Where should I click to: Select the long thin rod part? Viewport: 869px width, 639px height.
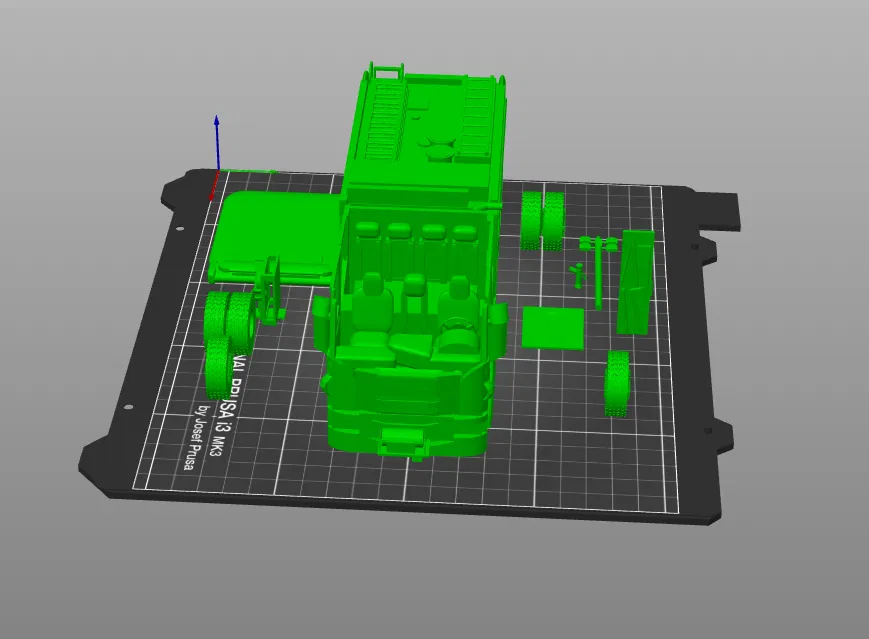click(598, 272)
